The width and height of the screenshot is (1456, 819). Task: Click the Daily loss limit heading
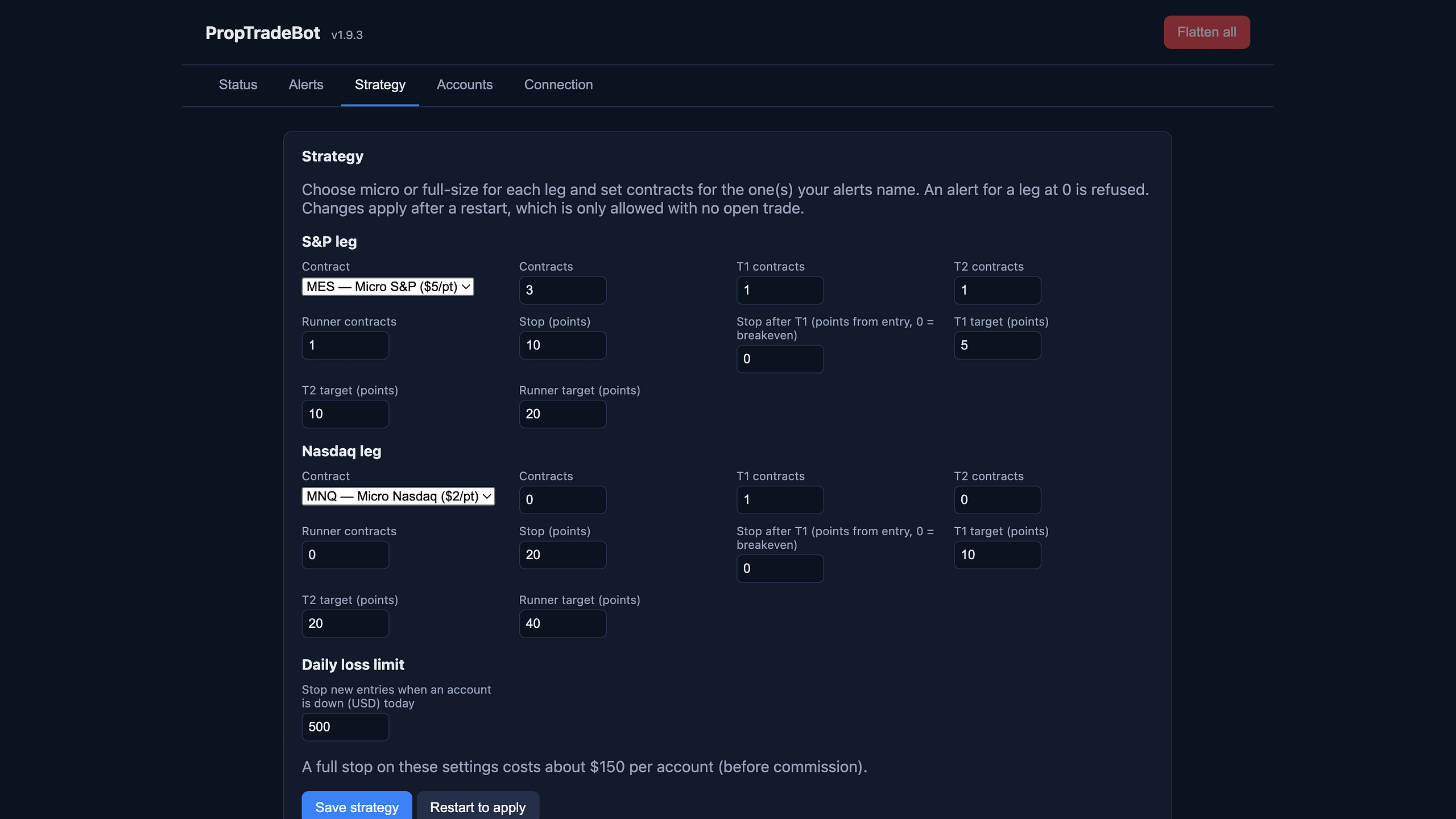click(353, 665)
